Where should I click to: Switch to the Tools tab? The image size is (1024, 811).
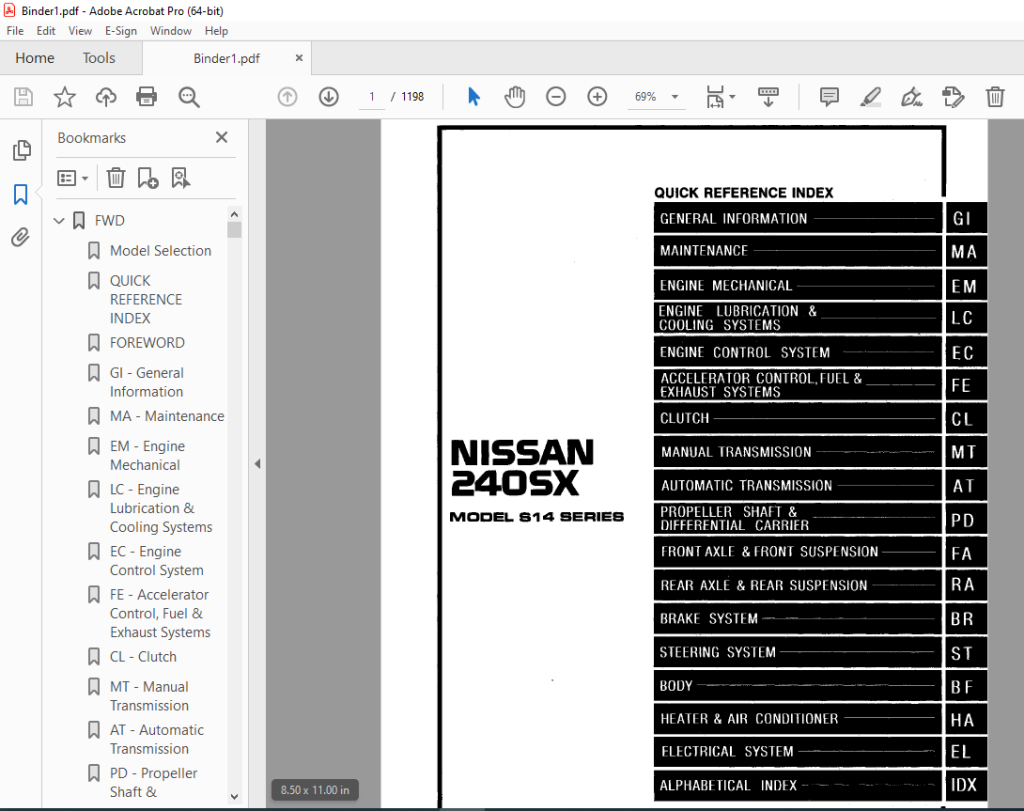[99, 58]
